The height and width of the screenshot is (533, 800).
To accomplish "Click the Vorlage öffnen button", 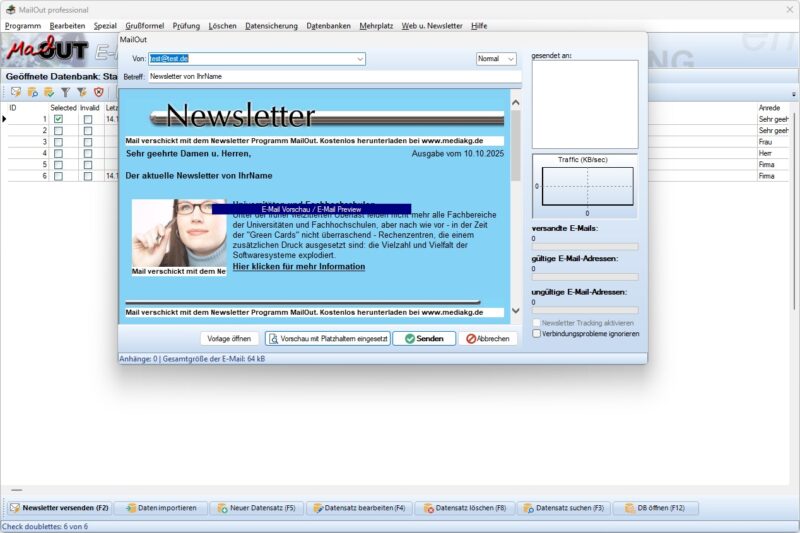I will [229, 339].
